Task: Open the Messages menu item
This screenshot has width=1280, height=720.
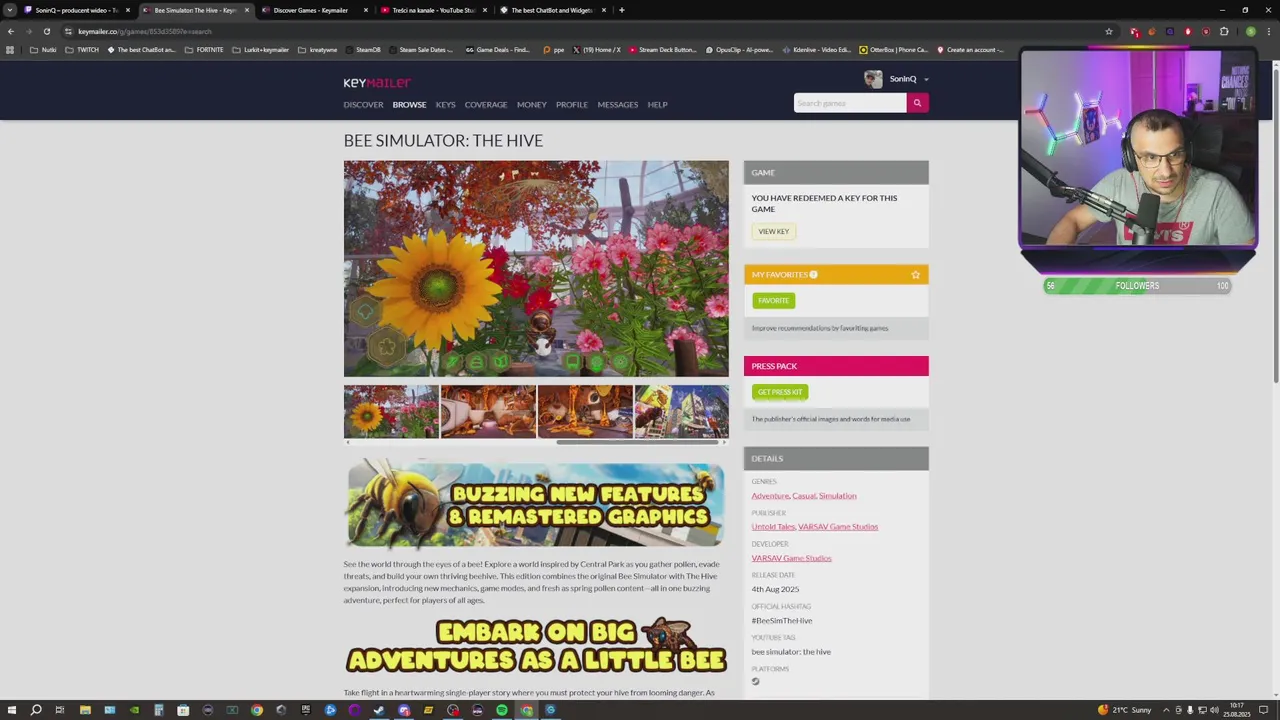Action: tap(618, 104)
